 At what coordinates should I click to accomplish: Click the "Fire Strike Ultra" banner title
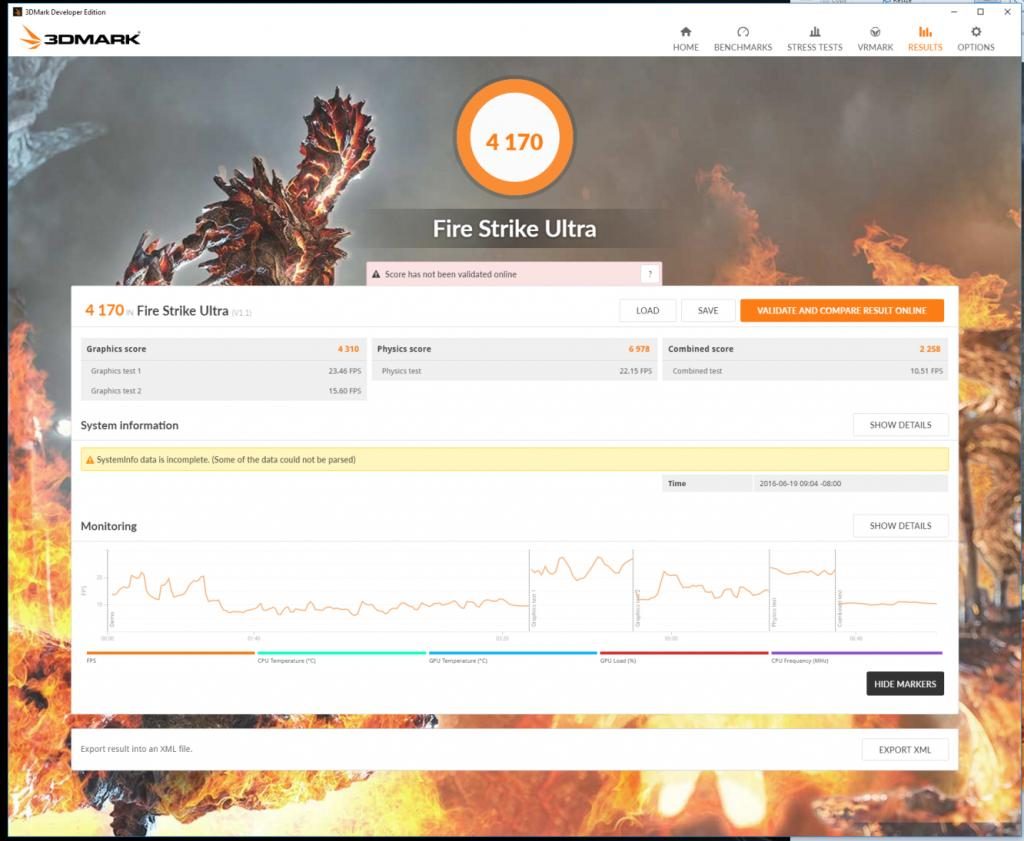[515, 229]
